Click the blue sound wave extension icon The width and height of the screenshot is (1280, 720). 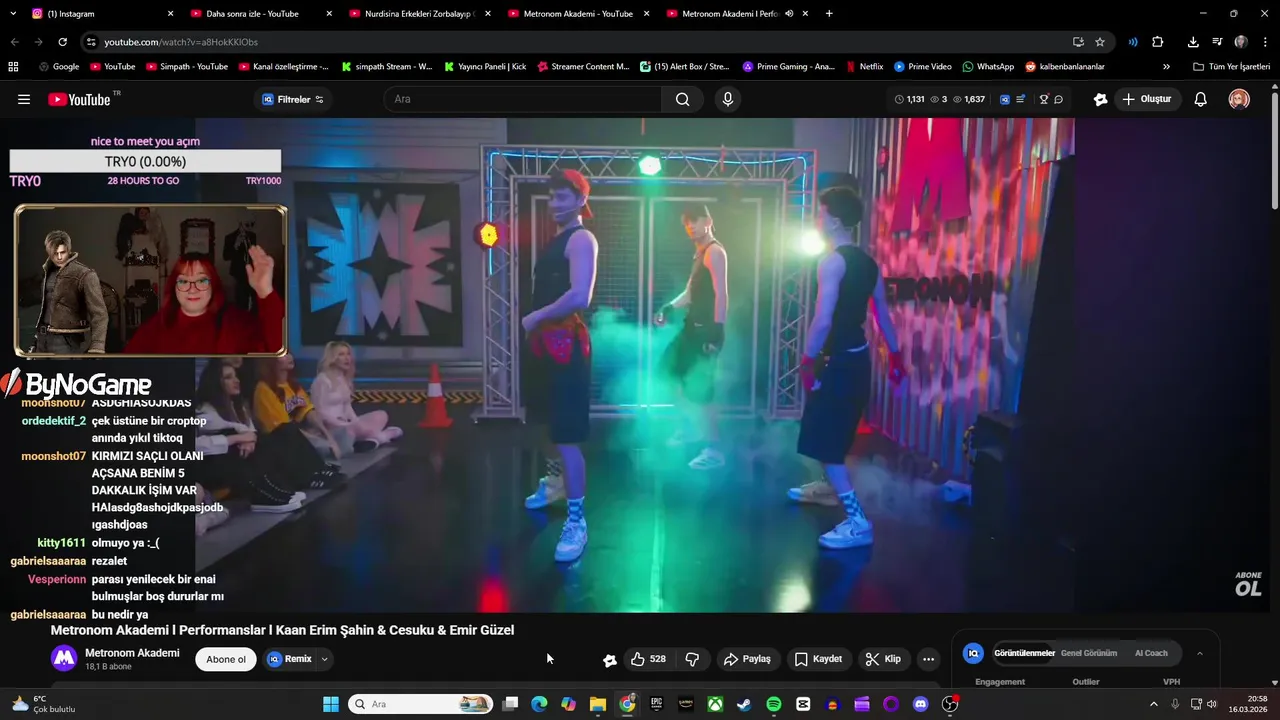(1133, 42)
